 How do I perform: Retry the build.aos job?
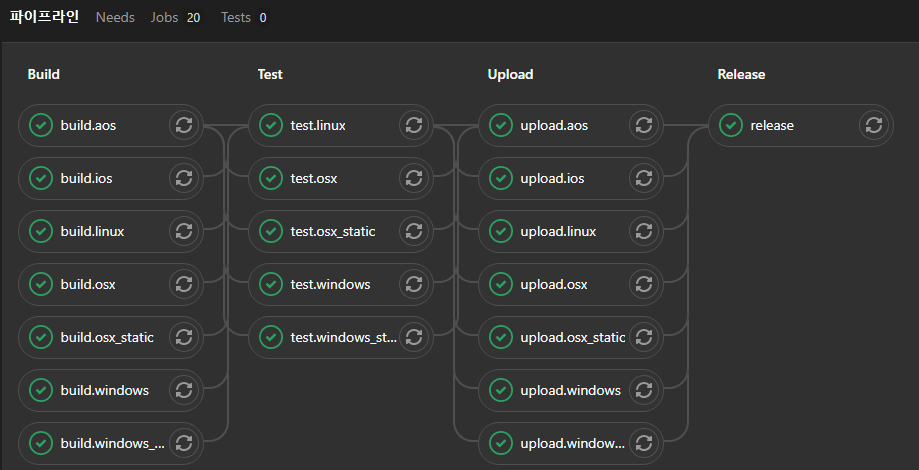tap(184, 125)
